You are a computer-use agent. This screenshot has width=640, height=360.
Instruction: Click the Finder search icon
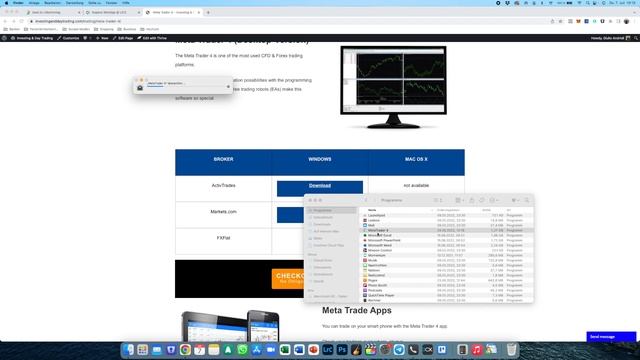527,200
